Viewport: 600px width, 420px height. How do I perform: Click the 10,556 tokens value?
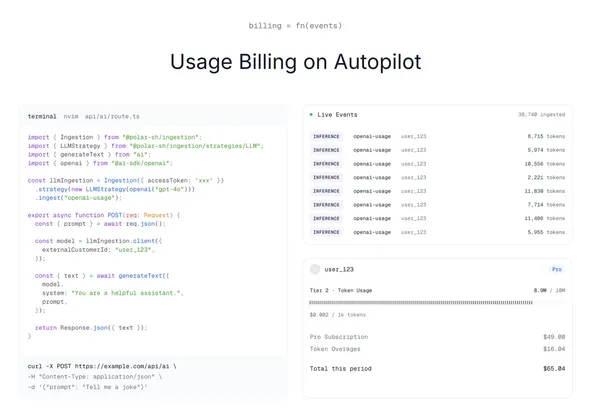545,164
